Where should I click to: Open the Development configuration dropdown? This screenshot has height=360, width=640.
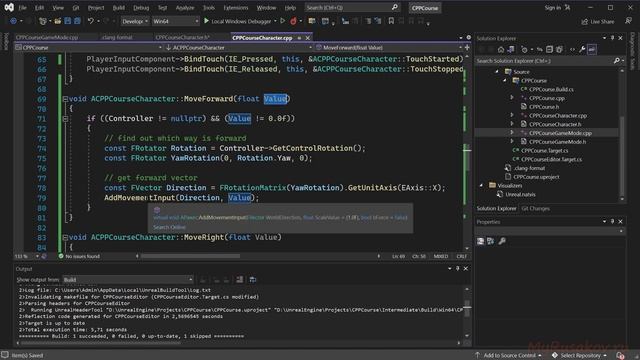pyautogui.click(x=135, y=21)
